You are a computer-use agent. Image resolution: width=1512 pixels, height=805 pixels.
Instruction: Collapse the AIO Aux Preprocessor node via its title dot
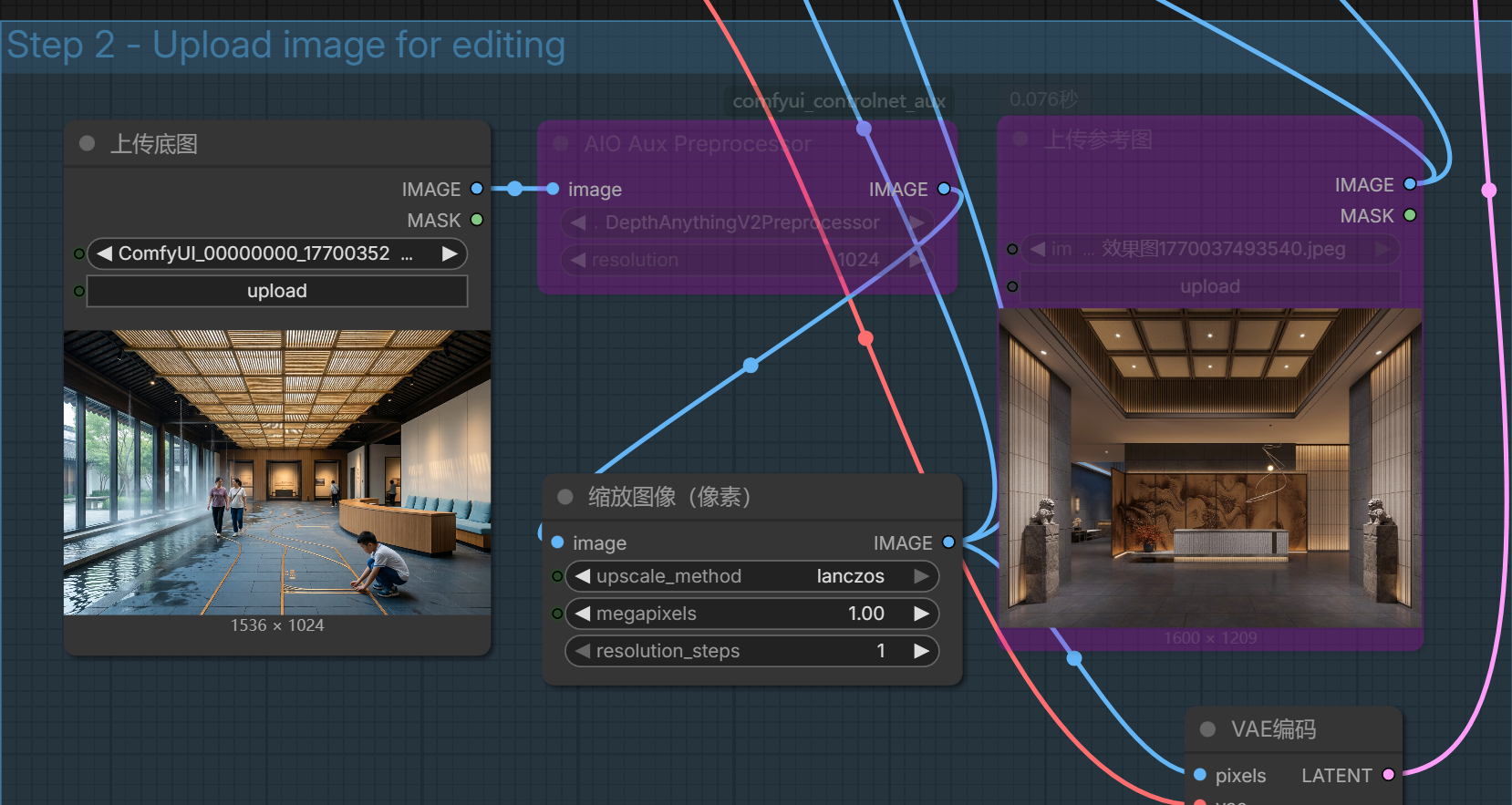click(x=561, y=143)
